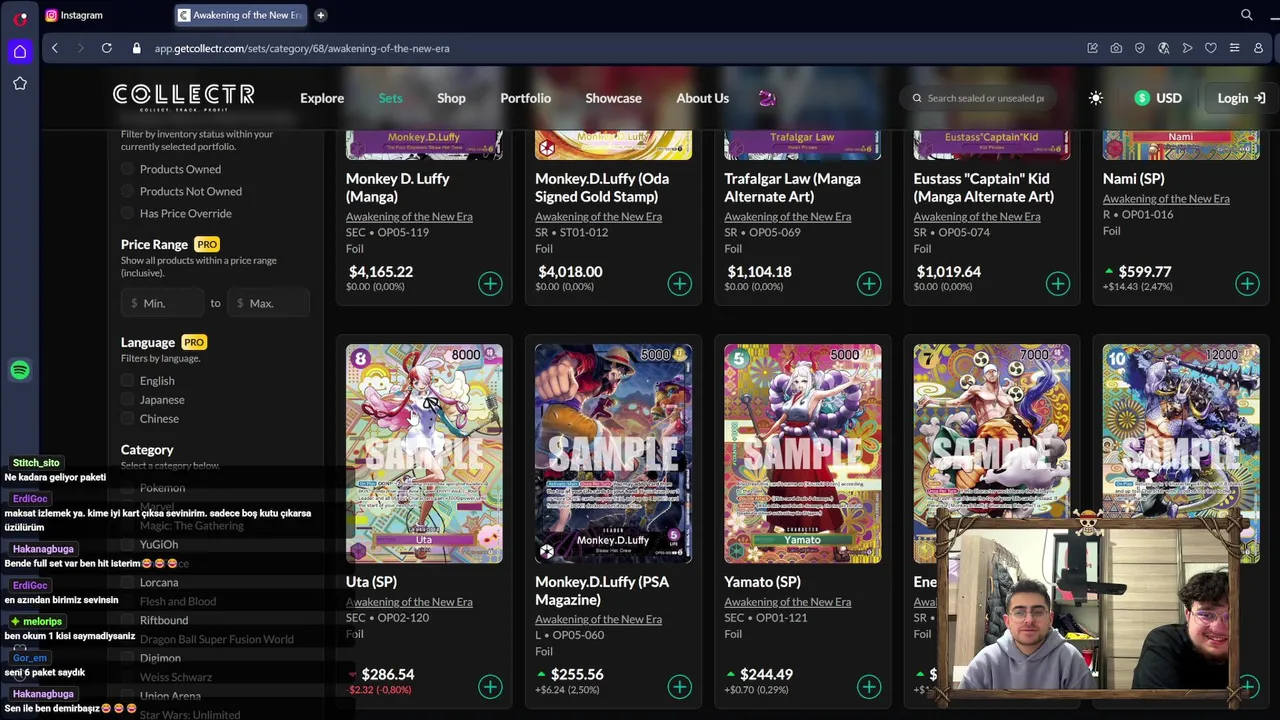This screenshot has height=720, width=1280.
Task: Select the Products Owned radio option
Action: [x=127, y=169]
